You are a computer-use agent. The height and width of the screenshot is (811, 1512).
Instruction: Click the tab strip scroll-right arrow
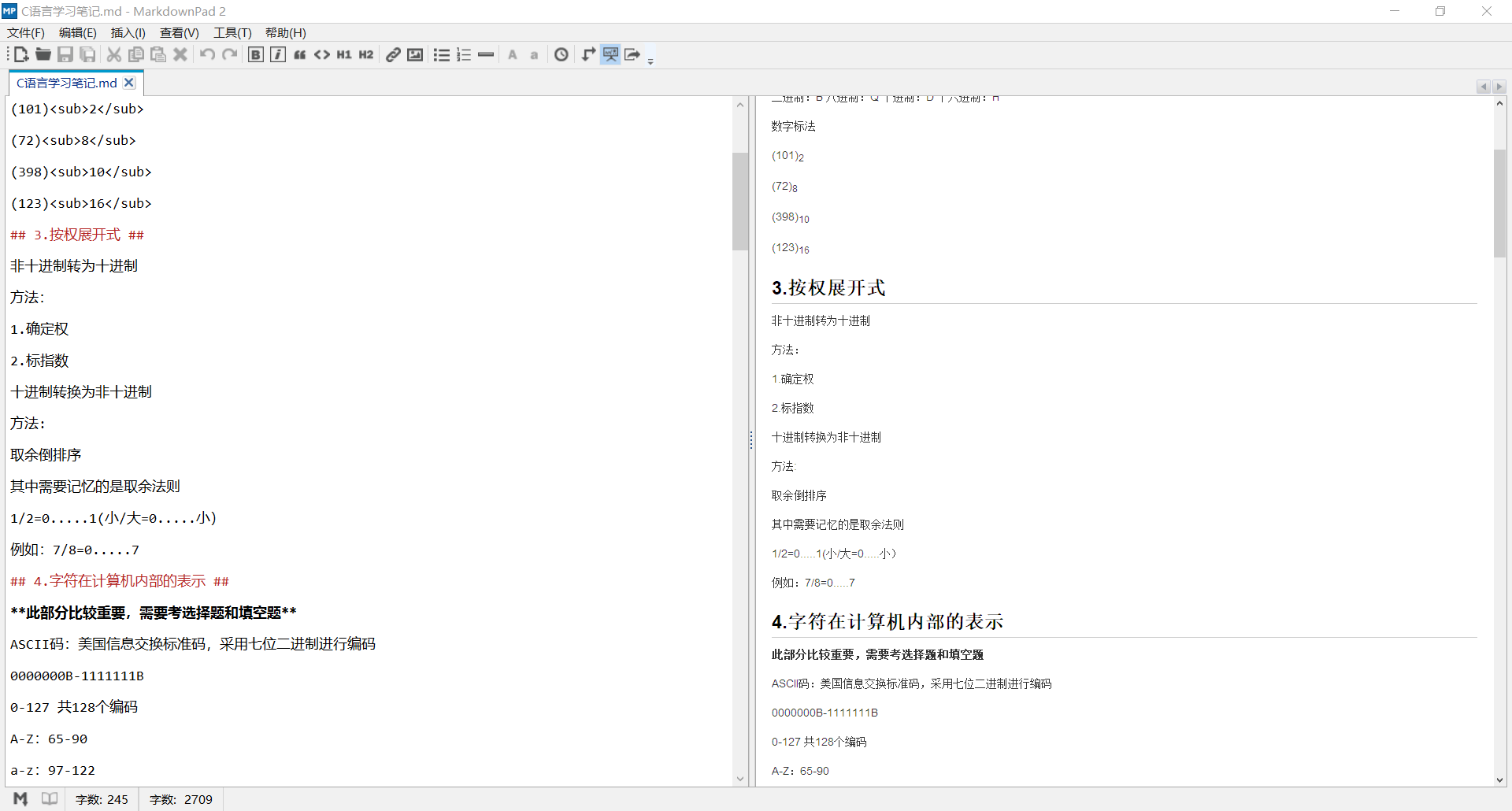[x=1499, y=87]
